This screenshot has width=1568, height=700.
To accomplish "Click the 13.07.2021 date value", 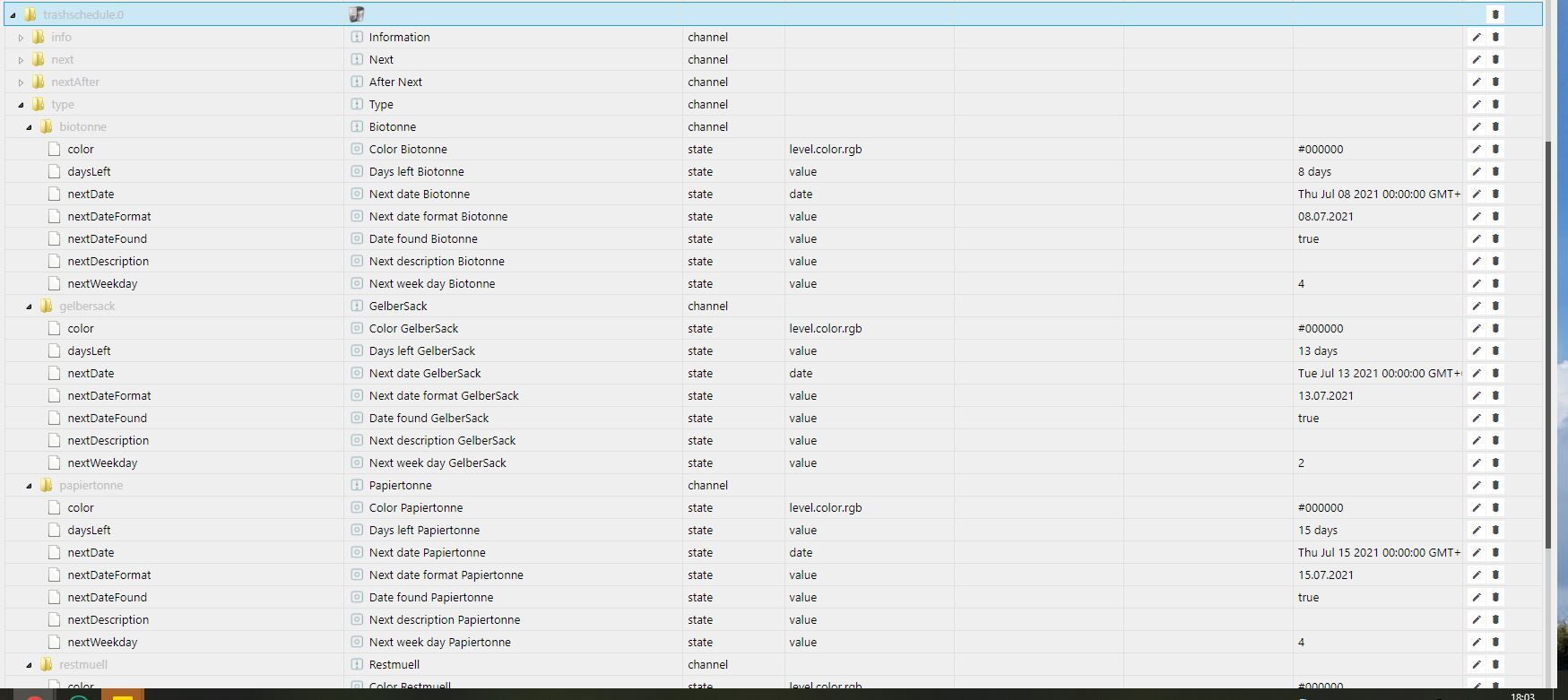I will [x=1325, y=395].
